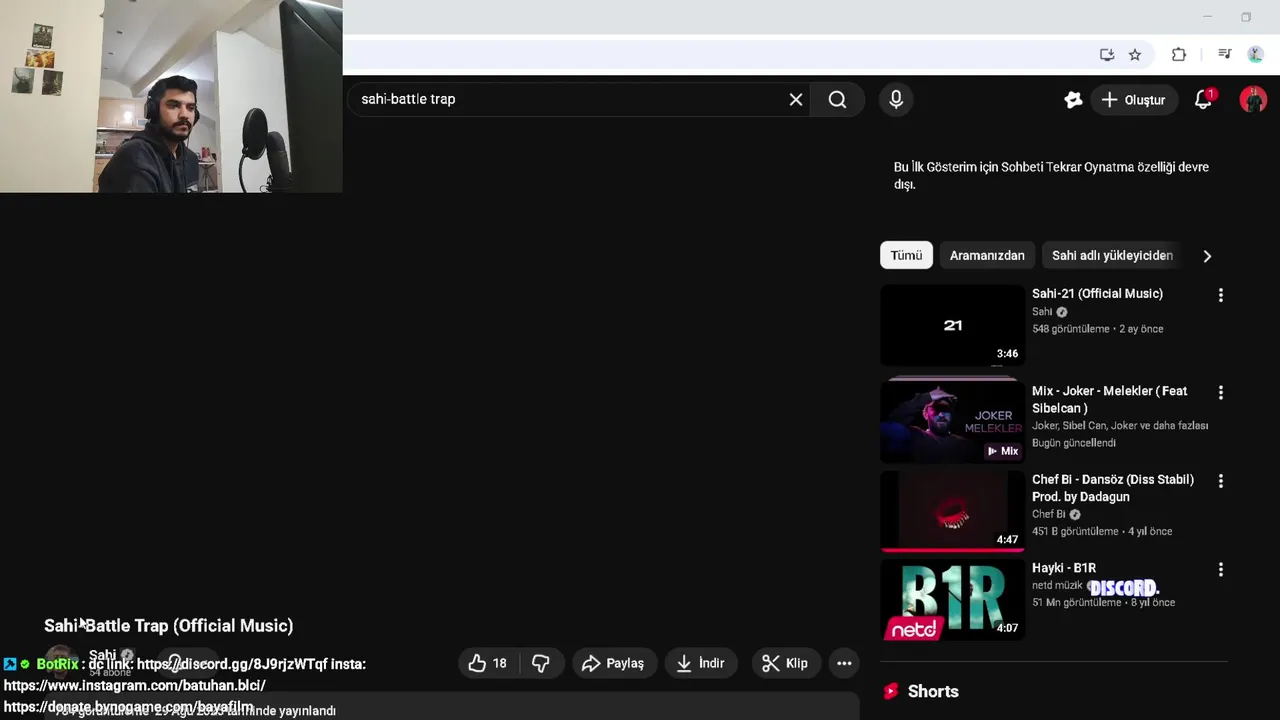
Task: Open the Sahi-21 video thumbnail
Action: (x=952, y=325)
